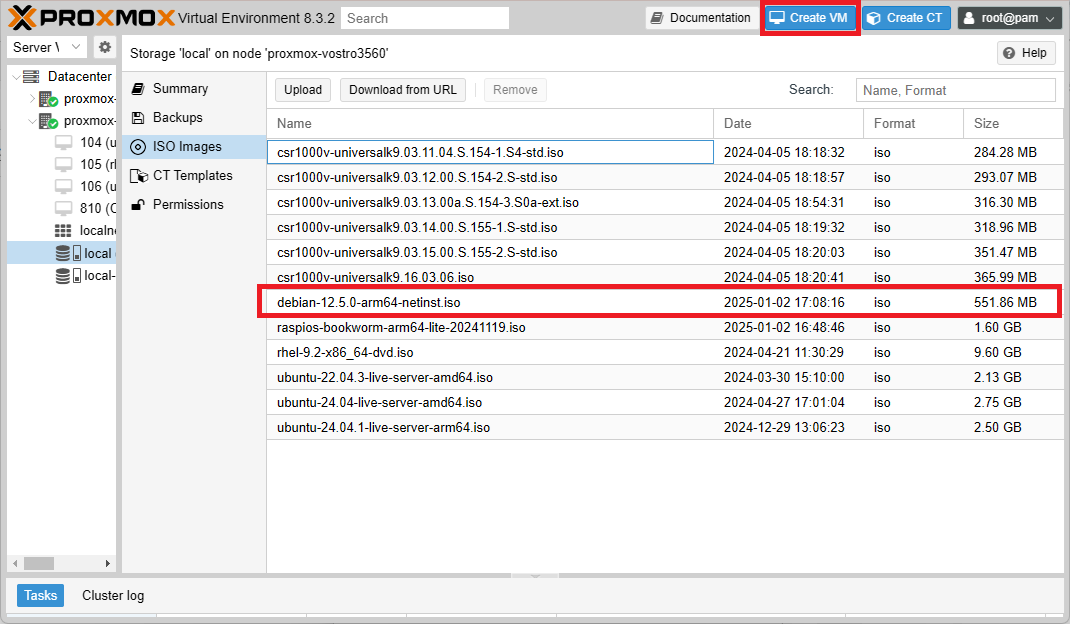Select csr1000v-universalk9.16.03.06.iso row
This screenshot has height=625, width=1070.
point(665,277)
